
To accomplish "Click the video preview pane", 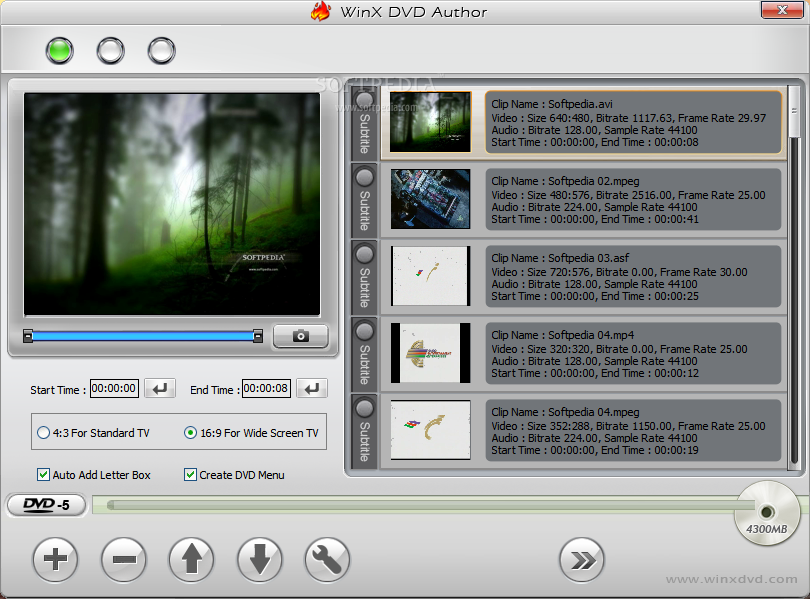I will click(172, 204).
